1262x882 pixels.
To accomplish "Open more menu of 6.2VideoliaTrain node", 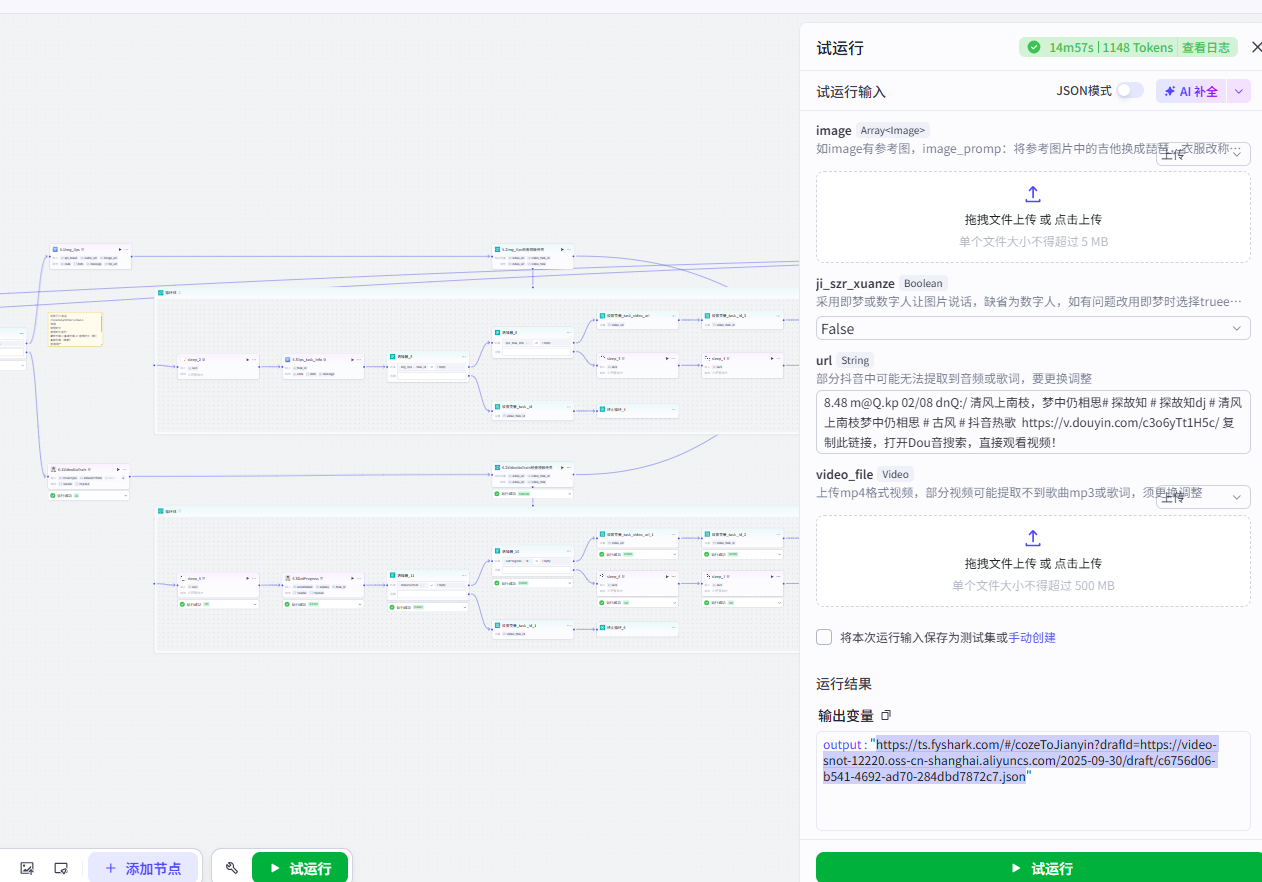I will [125, 469].
